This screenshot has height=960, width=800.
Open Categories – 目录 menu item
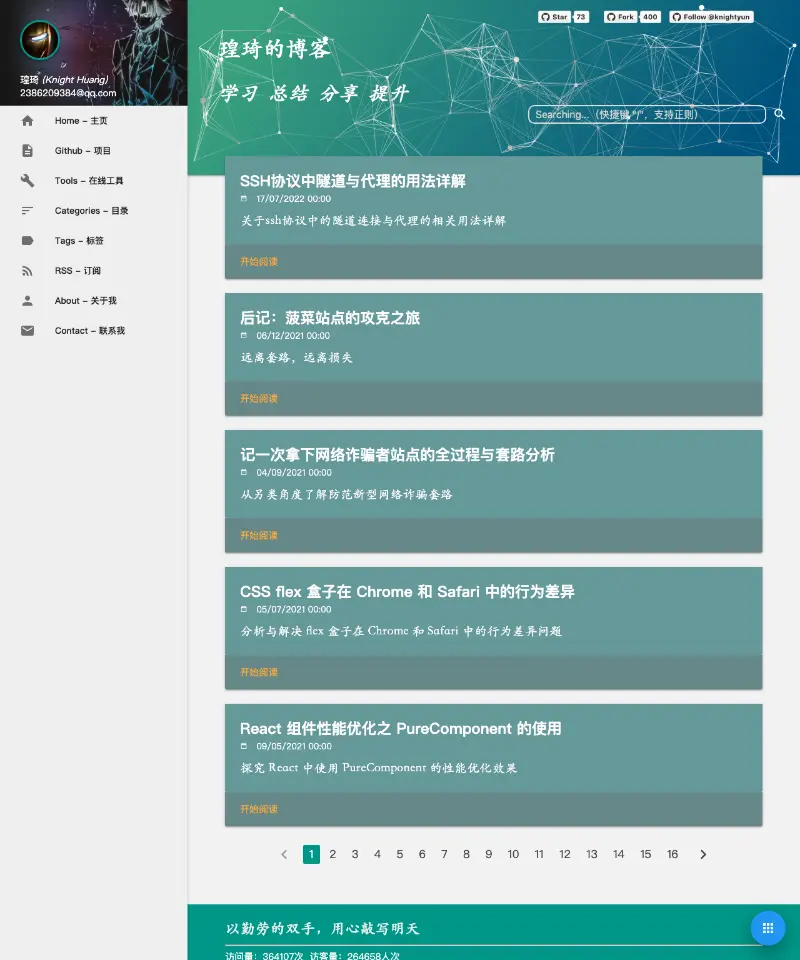tap(94, 211)
